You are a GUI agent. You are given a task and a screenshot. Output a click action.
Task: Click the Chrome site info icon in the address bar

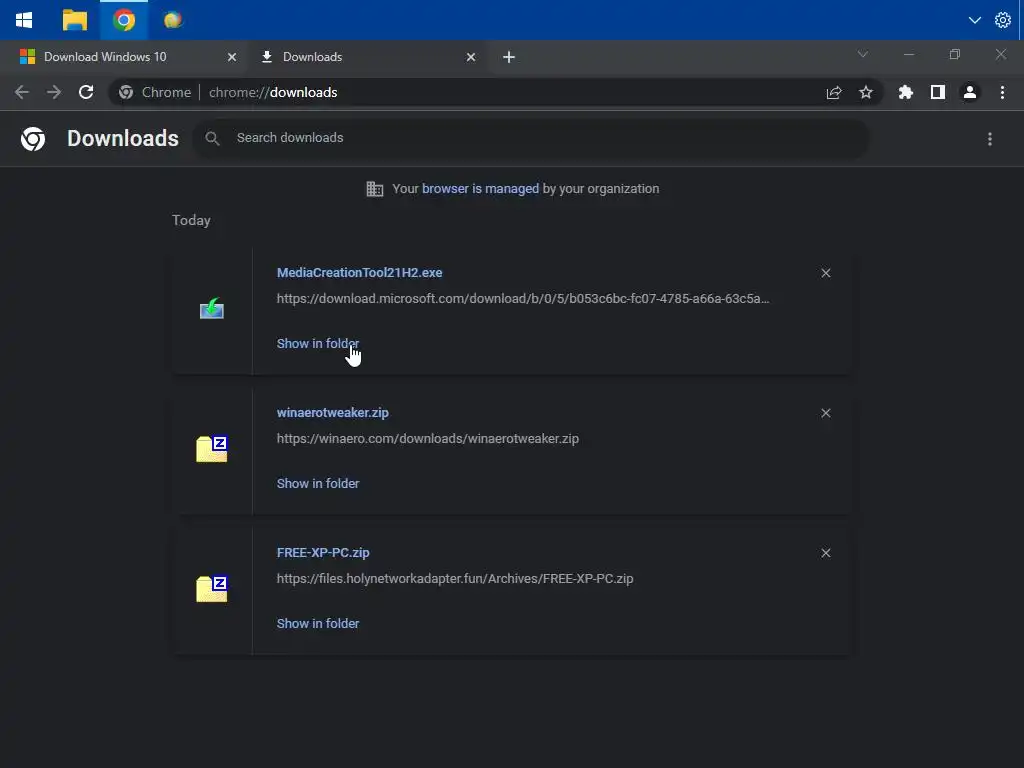click(126, 93)
